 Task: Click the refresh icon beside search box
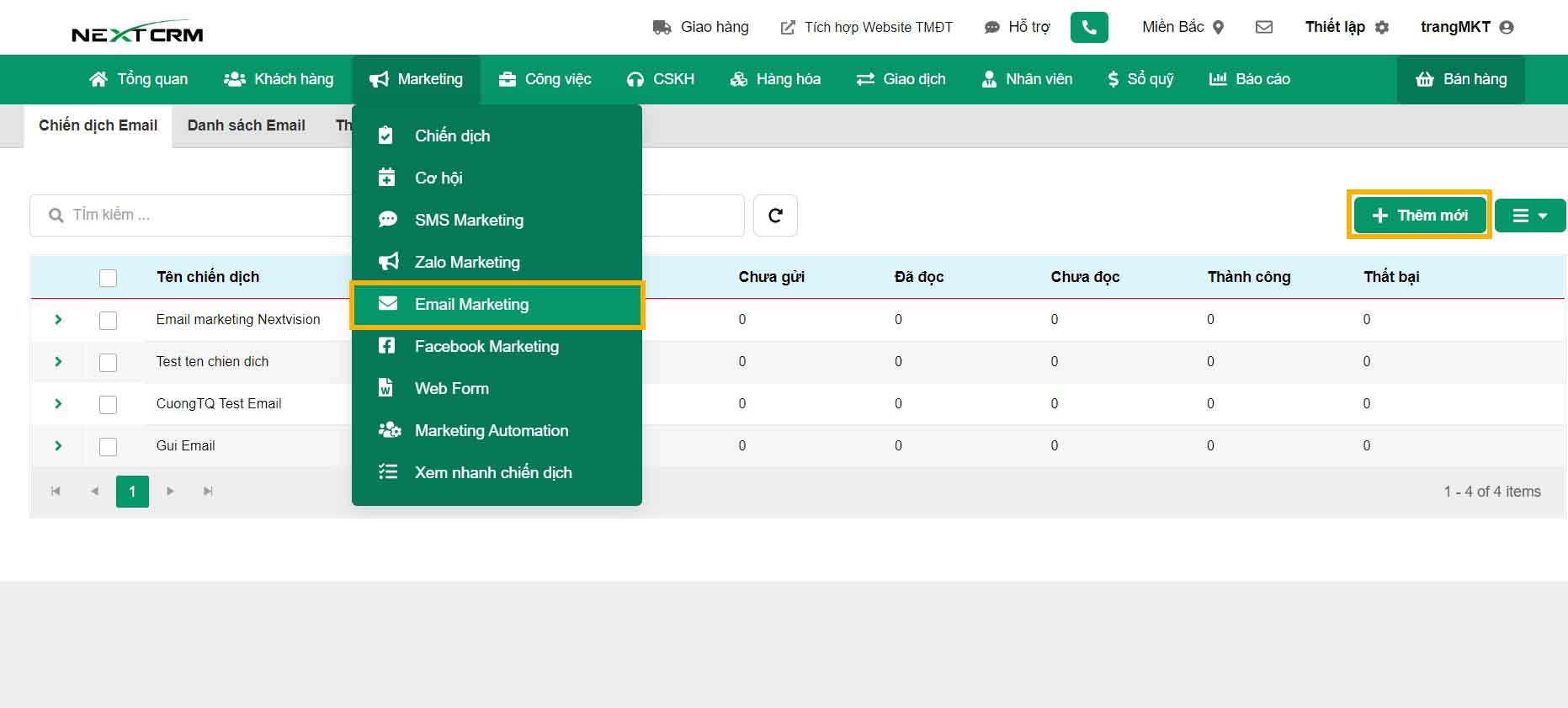(x=775, y=216)
